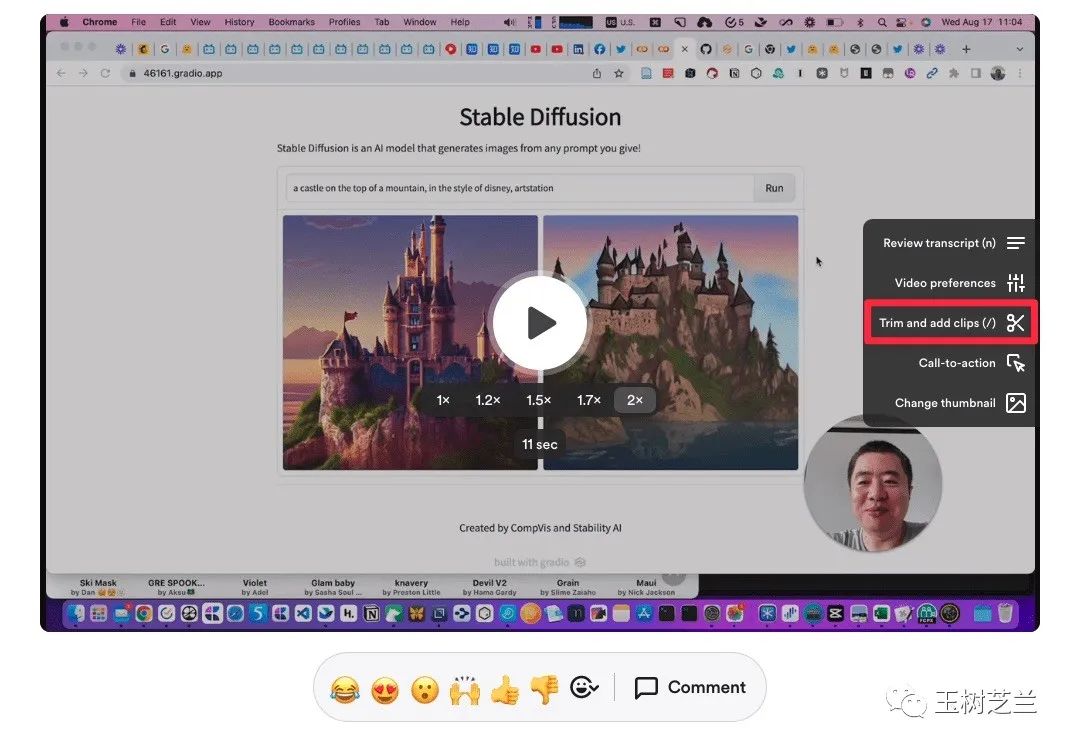Click the left generated castle image

(410, 342)
